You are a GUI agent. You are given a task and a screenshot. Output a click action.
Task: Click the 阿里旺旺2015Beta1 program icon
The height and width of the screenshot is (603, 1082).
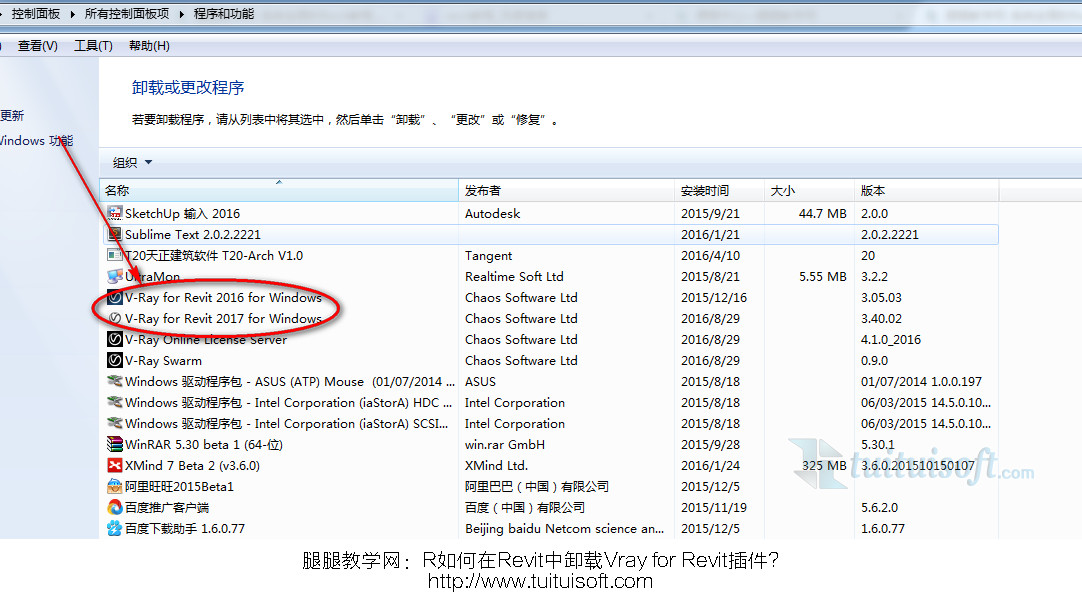115,486
